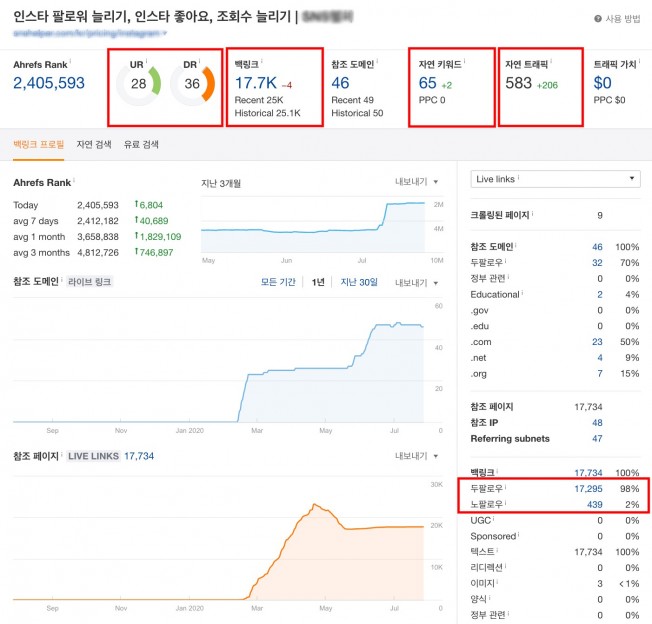This screenshot has width=652, height=624.
Task: Click the blurred page URL link
Action: coord(86,33)
